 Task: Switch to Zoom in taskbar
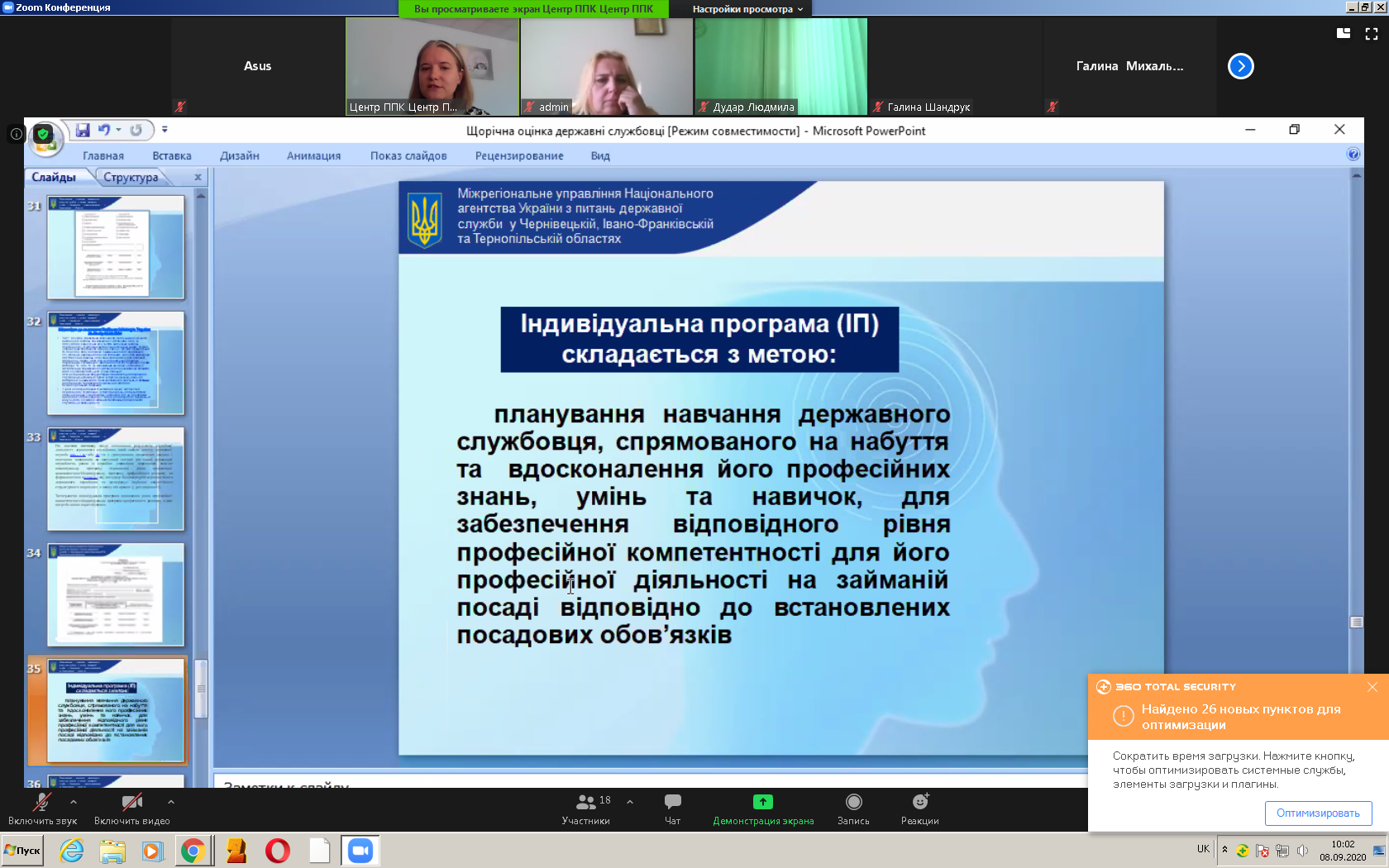coord(360,850)
